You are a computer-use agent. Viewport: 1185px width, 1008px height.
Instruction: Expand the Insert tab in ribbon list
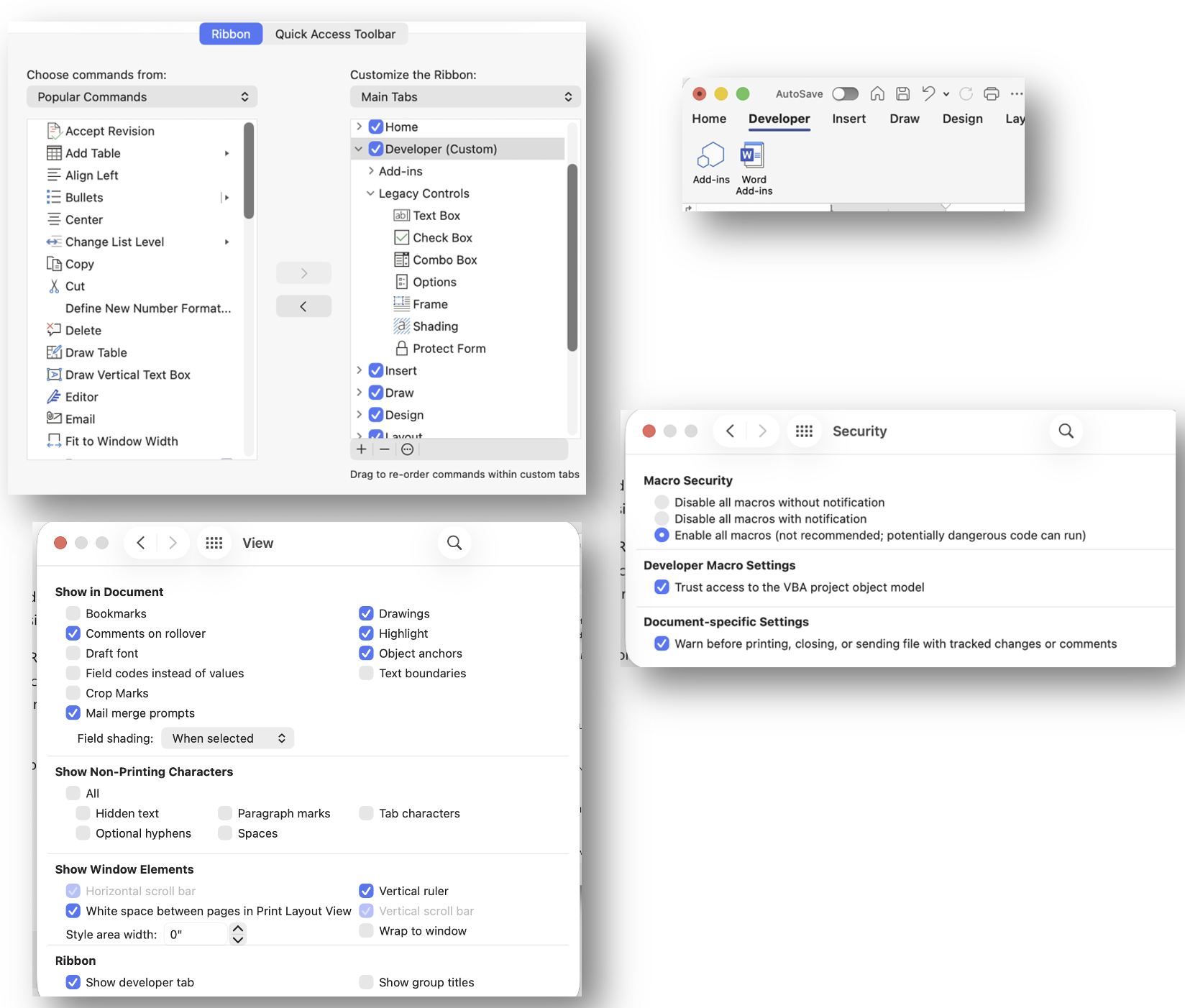358,370
